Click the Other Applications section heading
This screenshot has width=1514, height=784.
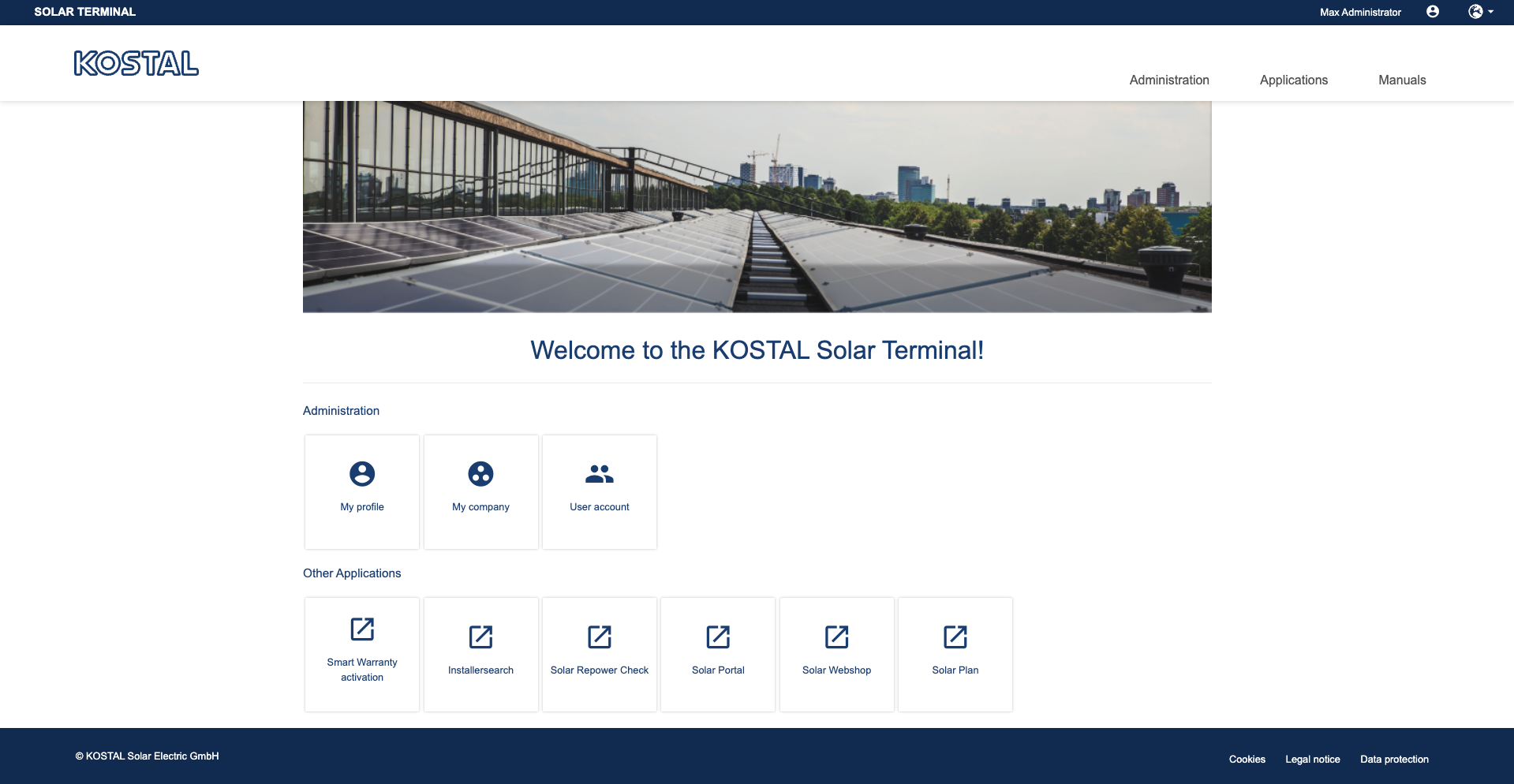[x=352, y=573]
